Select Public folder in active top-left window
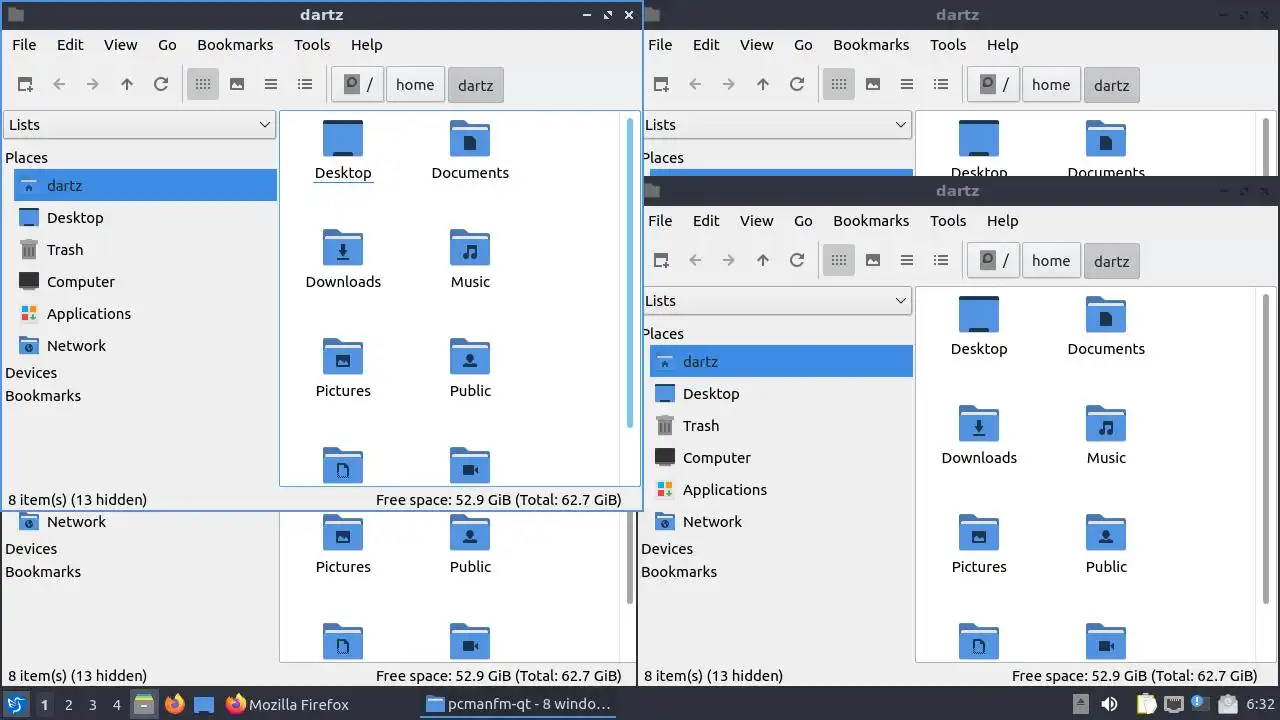Image resolution: width=1280 pixels, height=720 pixels. click(470, 368)
